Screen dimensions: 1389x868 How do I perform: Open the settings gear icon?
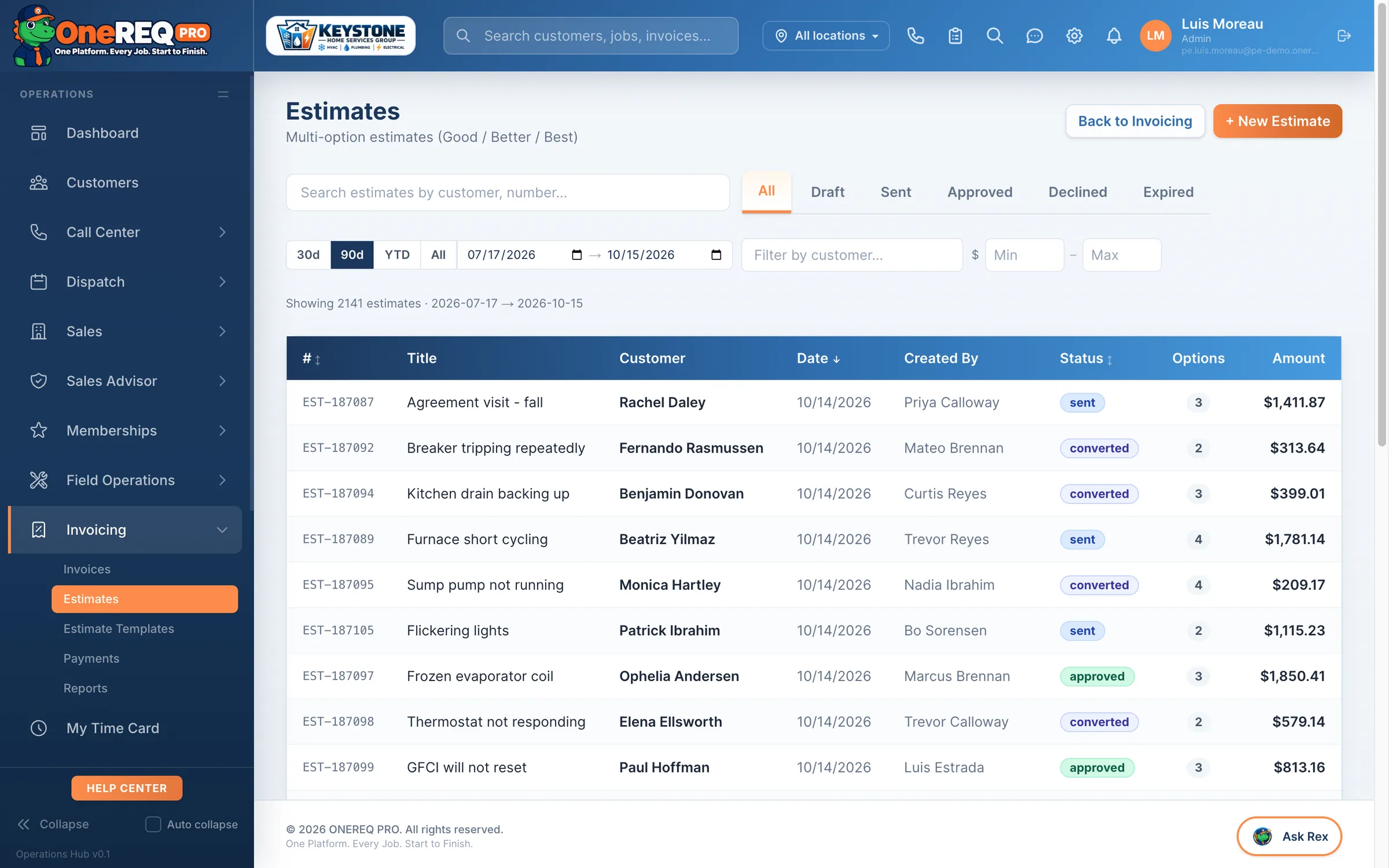(1074, 36)
